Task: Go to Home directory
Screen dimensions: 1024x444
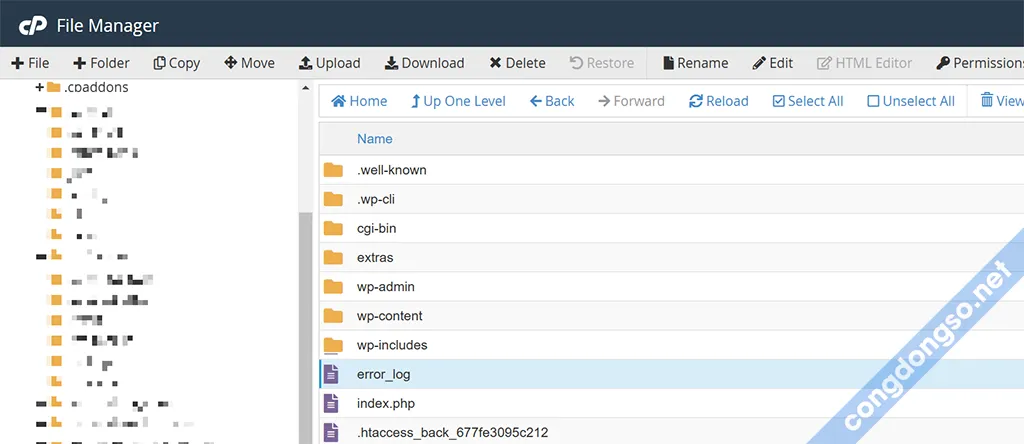Action: 359,101
